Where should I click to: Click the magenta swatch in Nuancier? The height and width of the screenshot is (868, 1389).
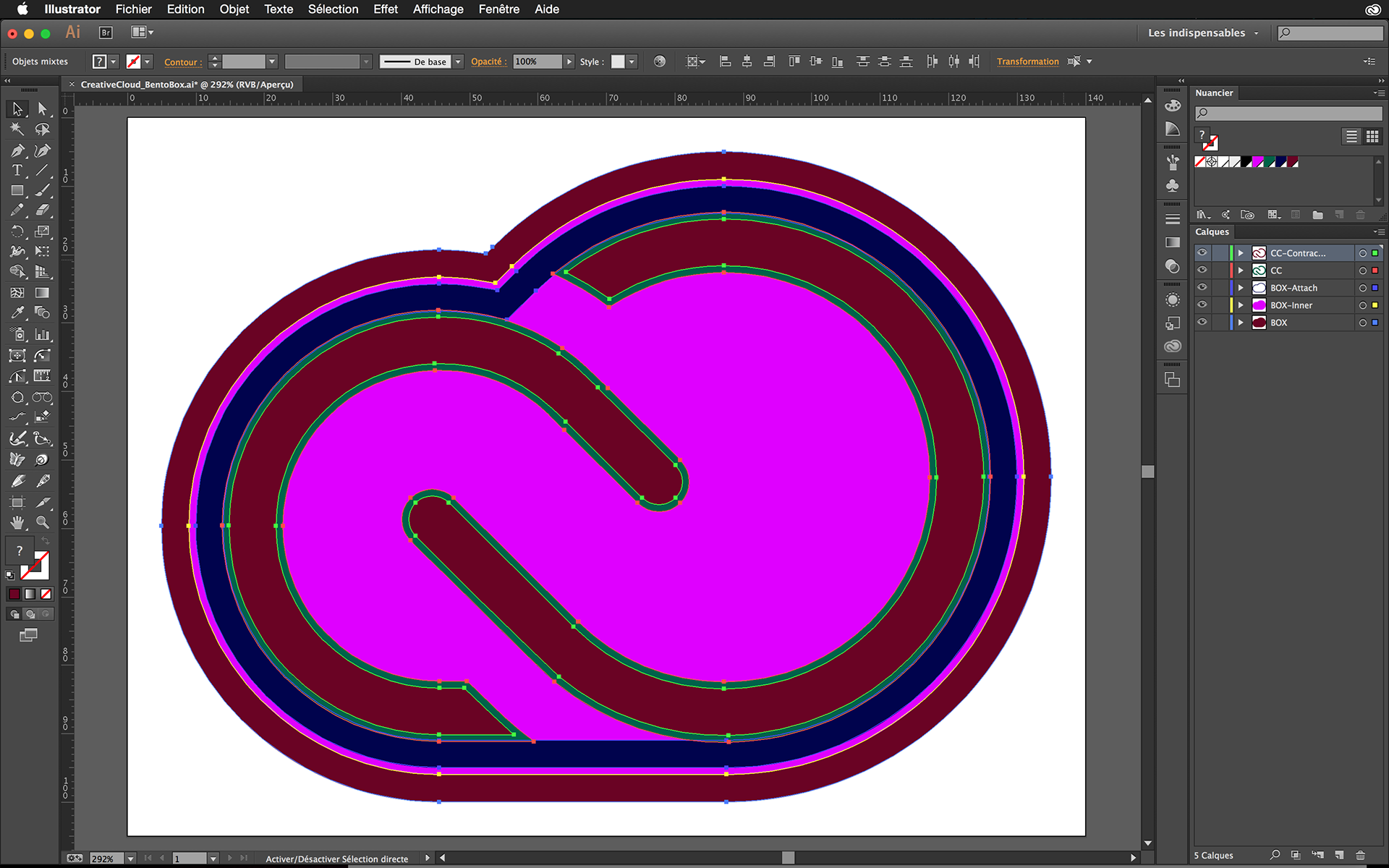(1258, 162)
